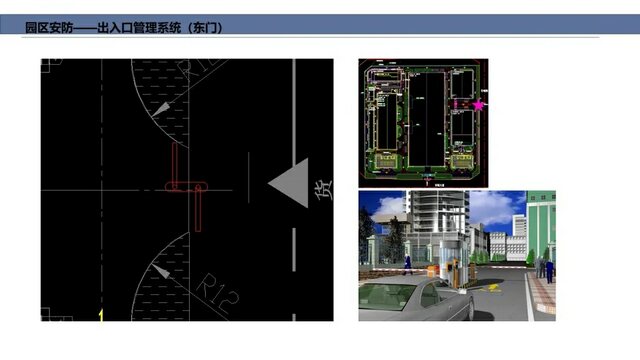This screenshot has height=360, width=640.
Task: Click the pink star marker on site plan
Action: (478, 106)
